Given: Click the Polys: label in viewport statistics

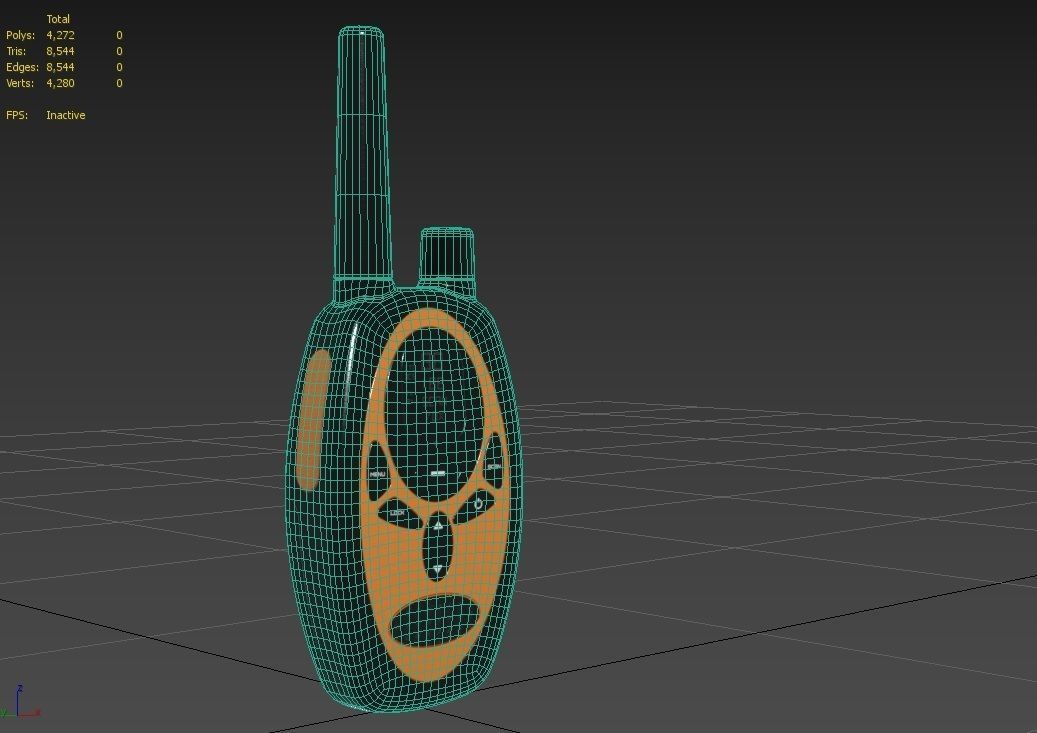Looking at the screenshot, I should 21,35.
